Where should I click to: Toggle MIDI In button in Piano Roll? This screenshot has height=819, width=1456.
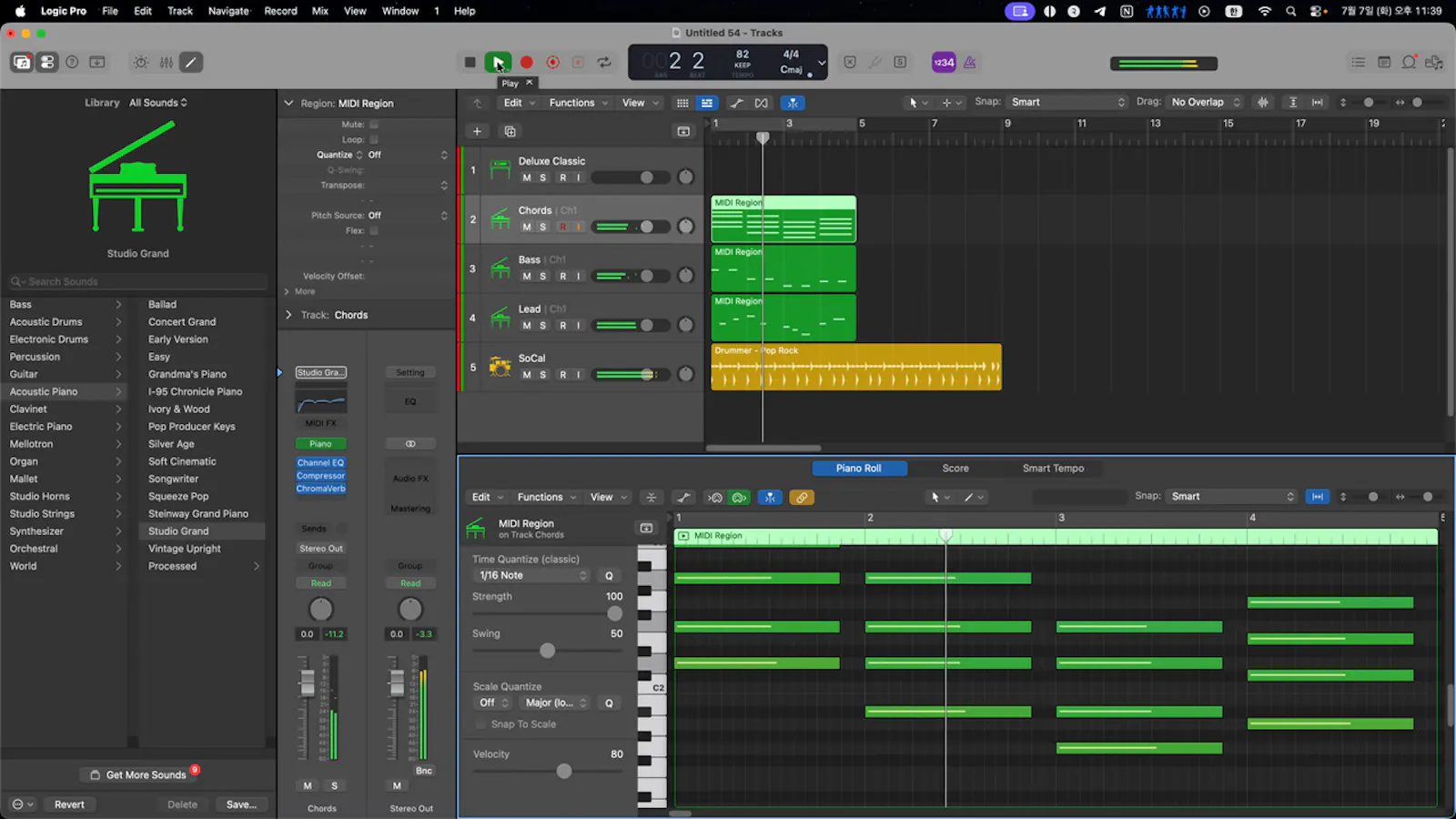point(715,497)
